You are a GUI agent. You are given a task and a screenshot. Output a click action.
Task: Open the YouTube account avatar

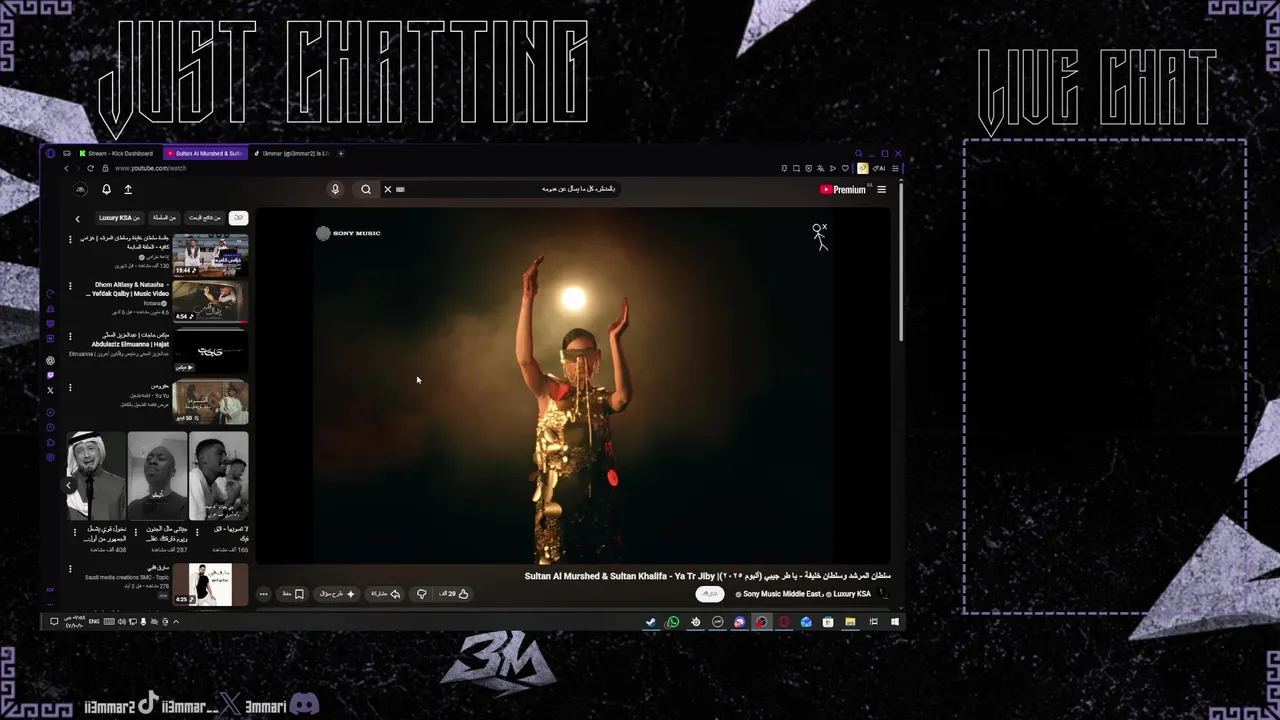80,189
